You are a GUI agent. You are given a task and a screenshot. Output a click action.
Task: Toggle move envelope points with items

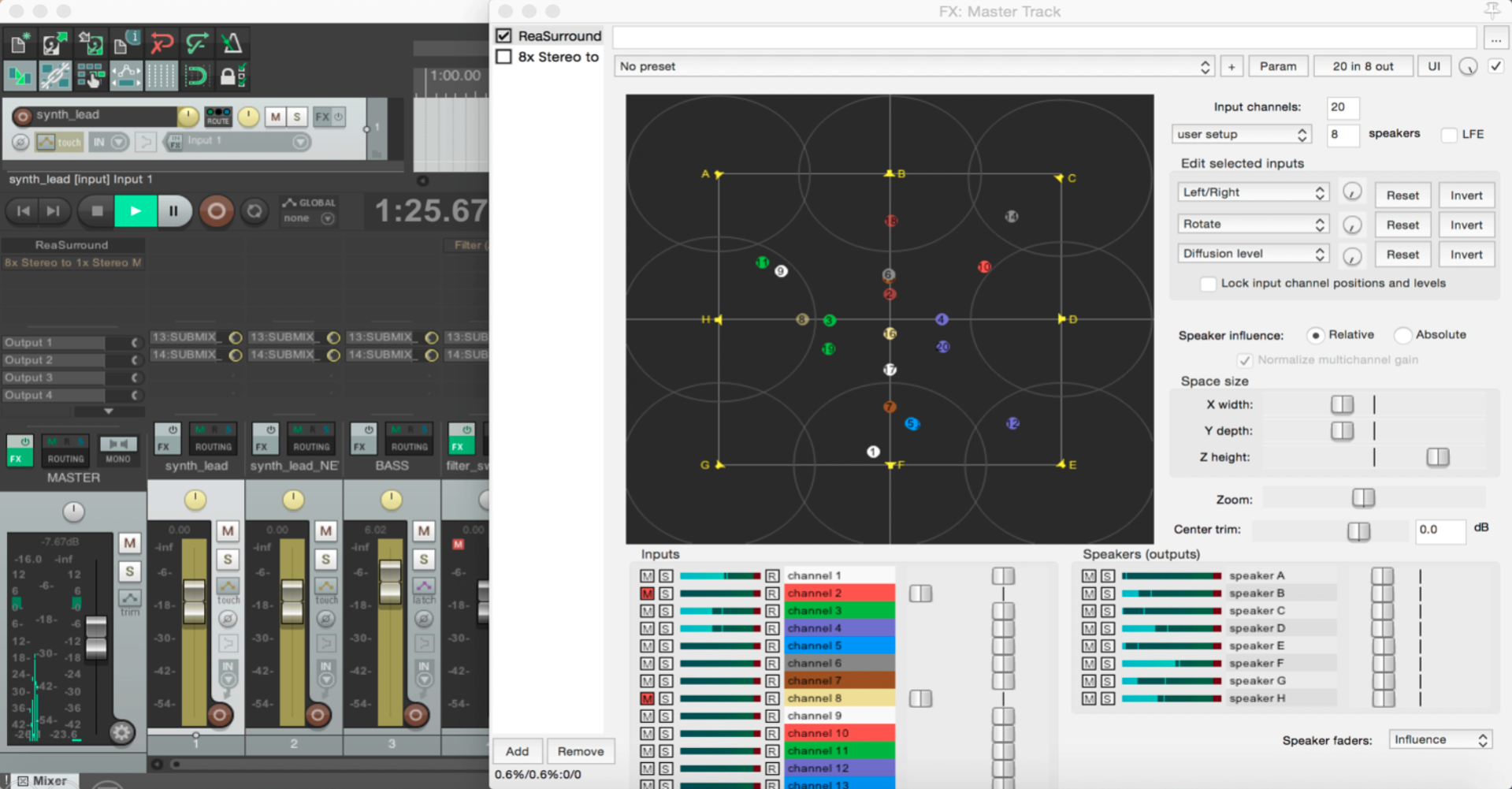(125, 76)
